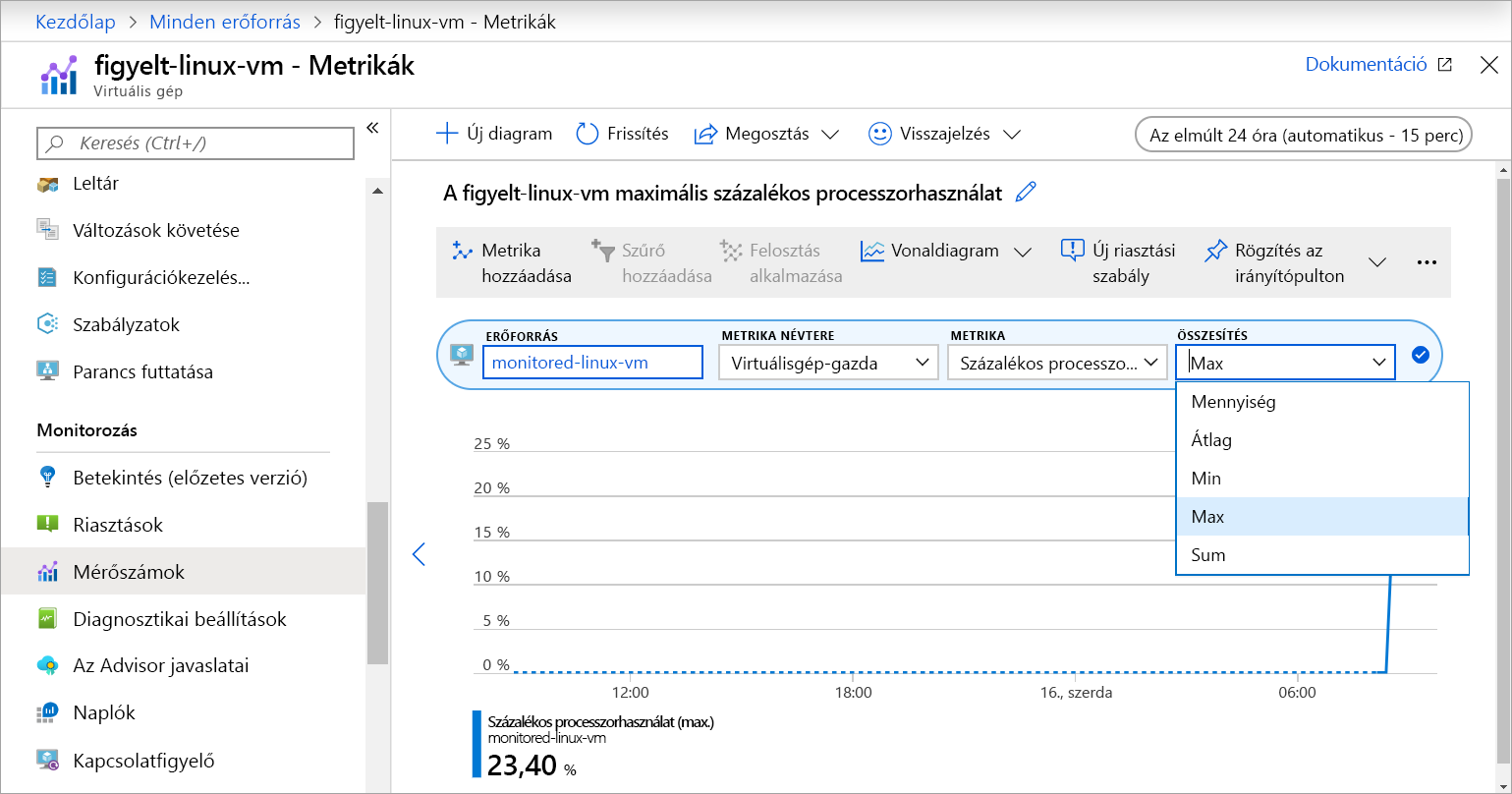
Task: Open Szabályzatok in sidebar
Action: pos(126,324)
